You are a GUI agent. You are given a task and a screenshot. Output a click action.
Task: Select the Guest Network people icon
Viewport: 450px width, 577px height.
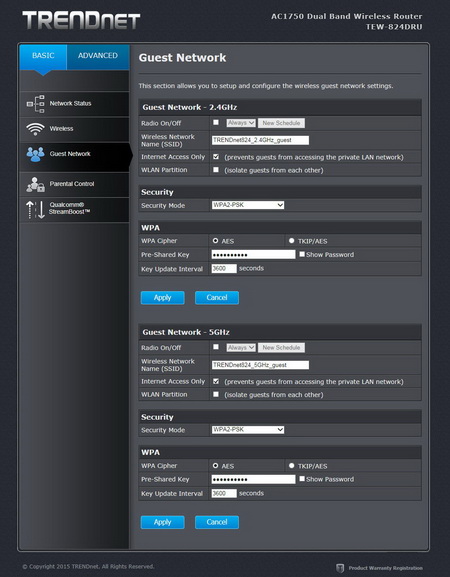tap(35, 154)
